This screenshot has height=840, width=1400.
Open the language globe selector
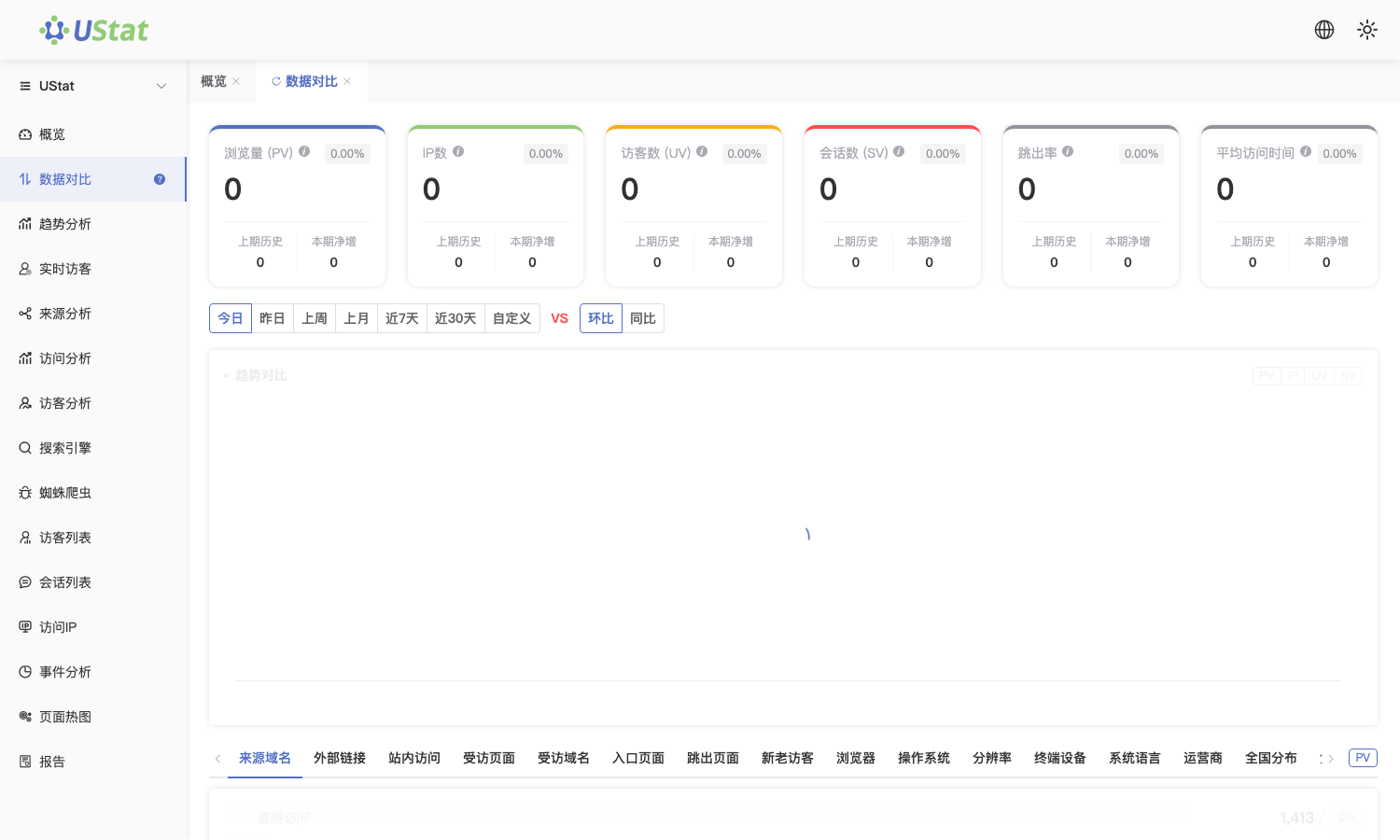[x=1324, y=30]
